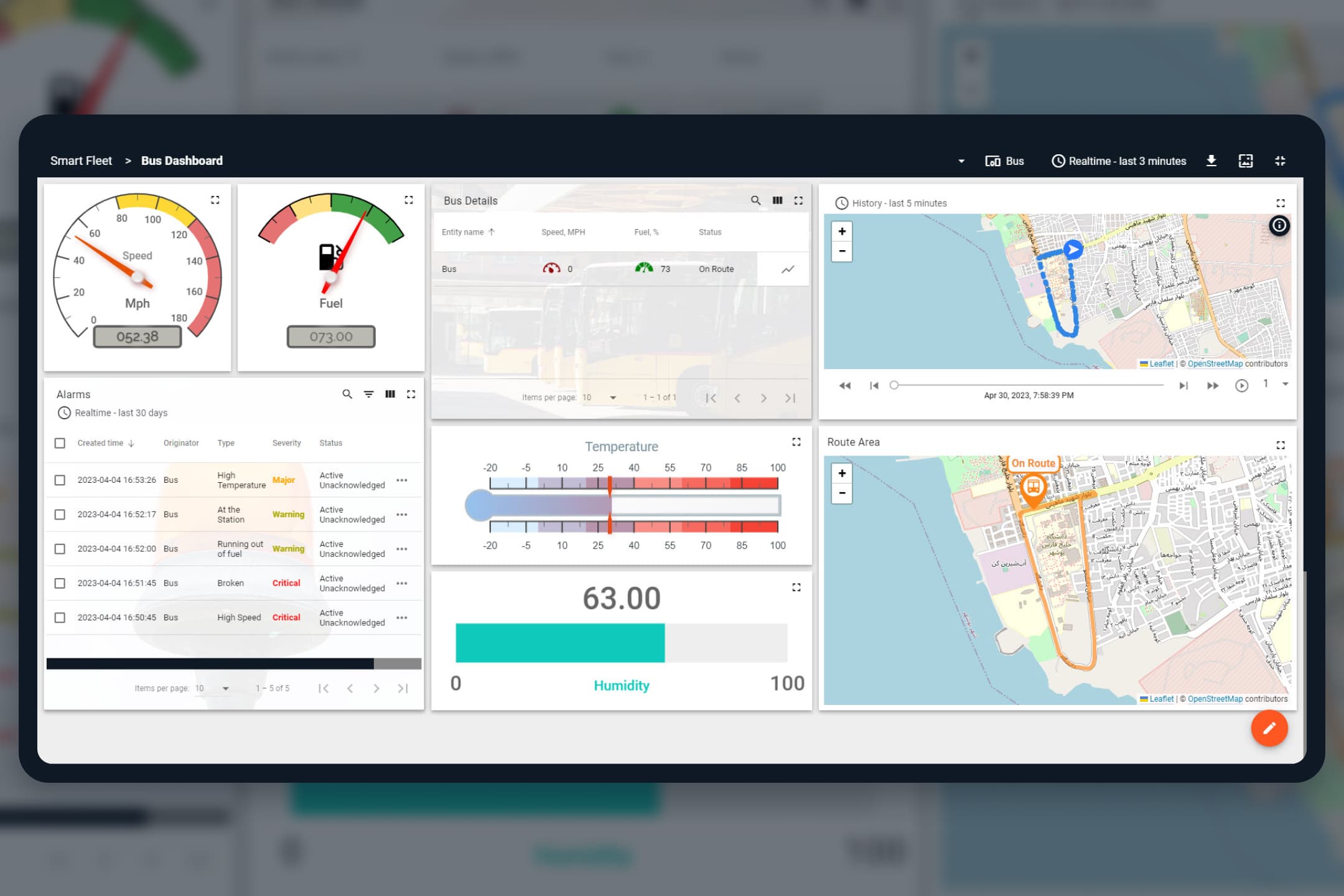Viewport: 1344px width, 896px height.
Task: Open actions menu for High Speed alarm
Action: pyautogui.click(x=402, y=618)
